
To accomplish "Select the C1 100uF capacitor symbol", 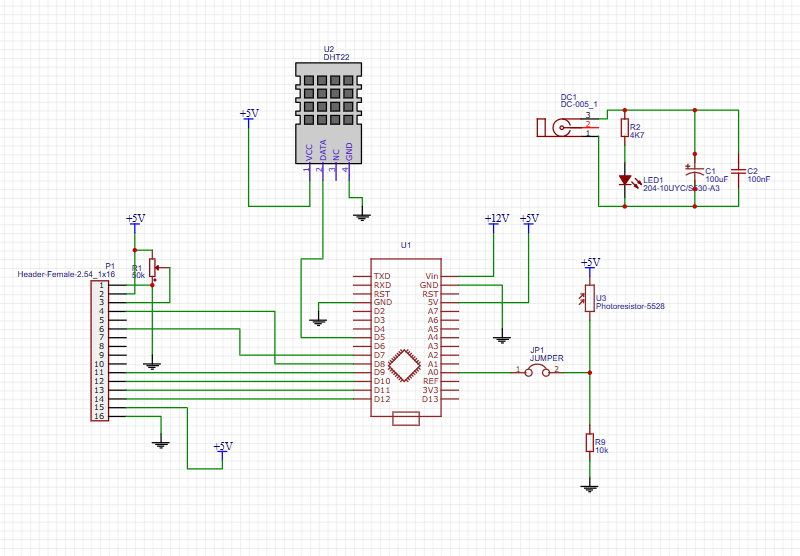I will 694,171.
